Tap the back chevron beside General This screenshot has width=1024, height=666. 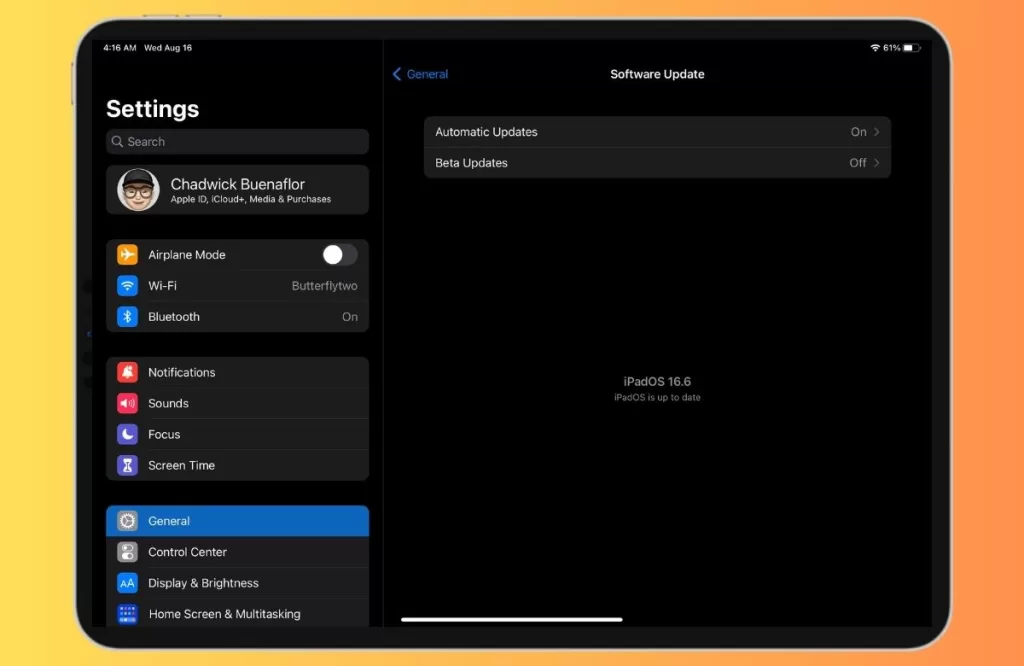coord(396,74)
